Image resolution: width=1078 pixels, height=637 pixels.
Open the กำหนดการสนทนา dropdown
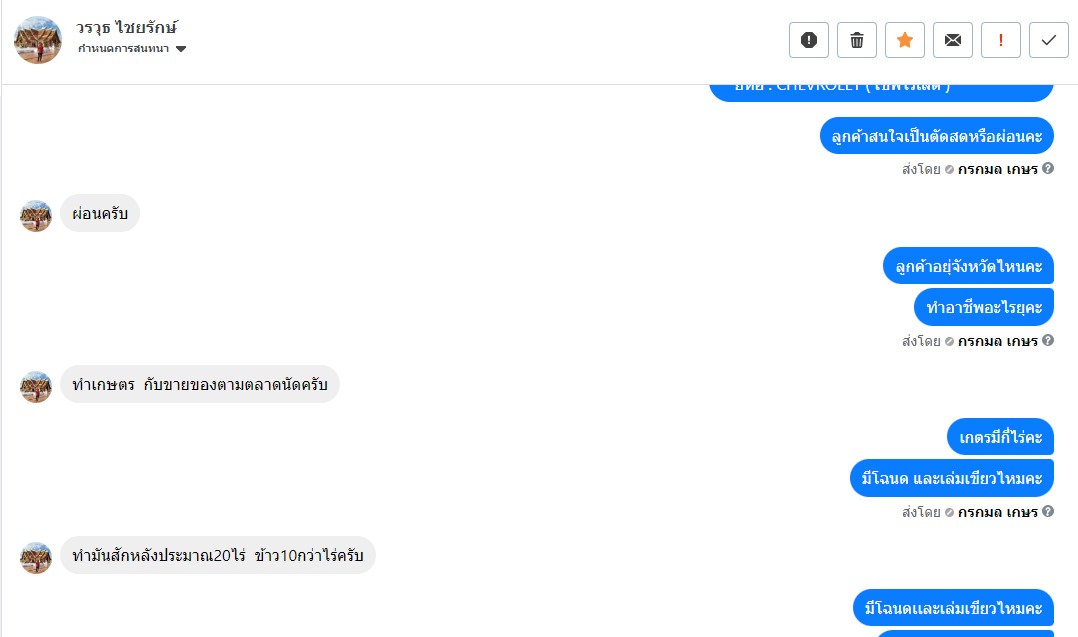pyautogui.click(x=132, y=49)
